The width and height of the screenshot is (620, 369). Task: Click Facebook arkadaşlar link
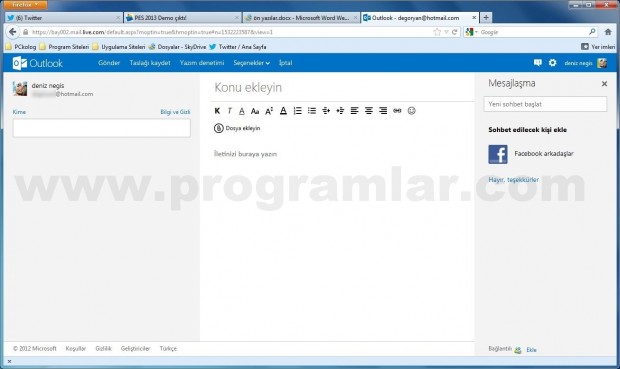544,153
